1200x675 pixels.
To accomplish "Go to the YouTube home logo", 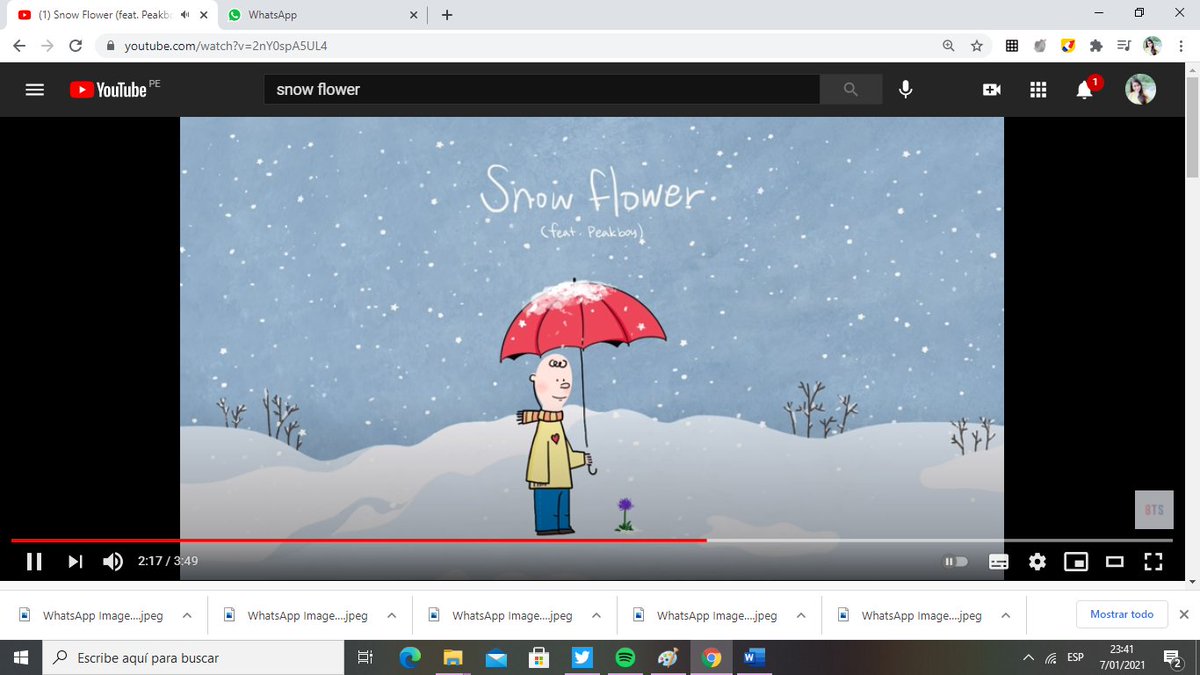I will tap(108, 90).
